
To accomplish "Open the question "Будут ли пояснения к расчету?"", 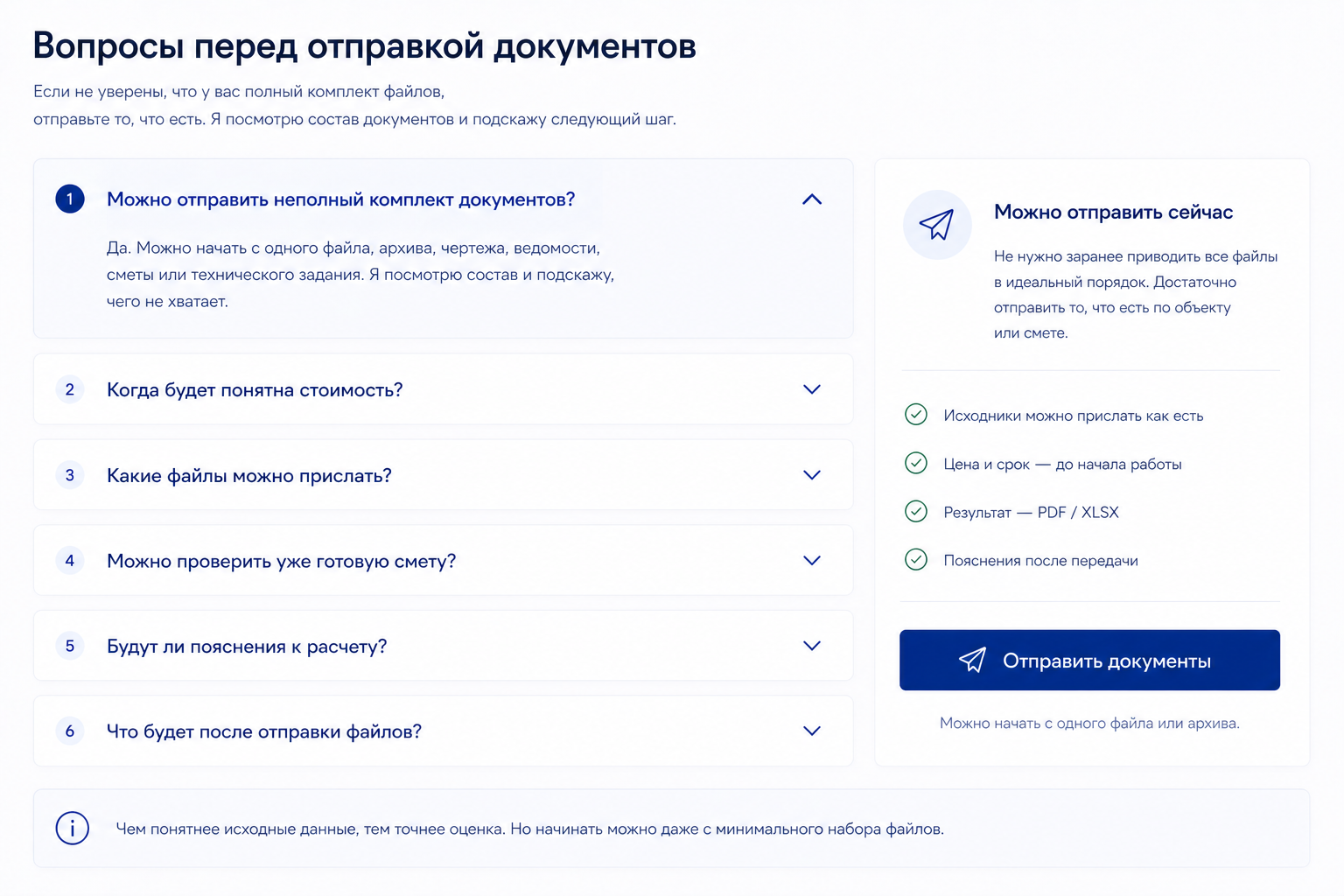I will (x=443, y=646).
